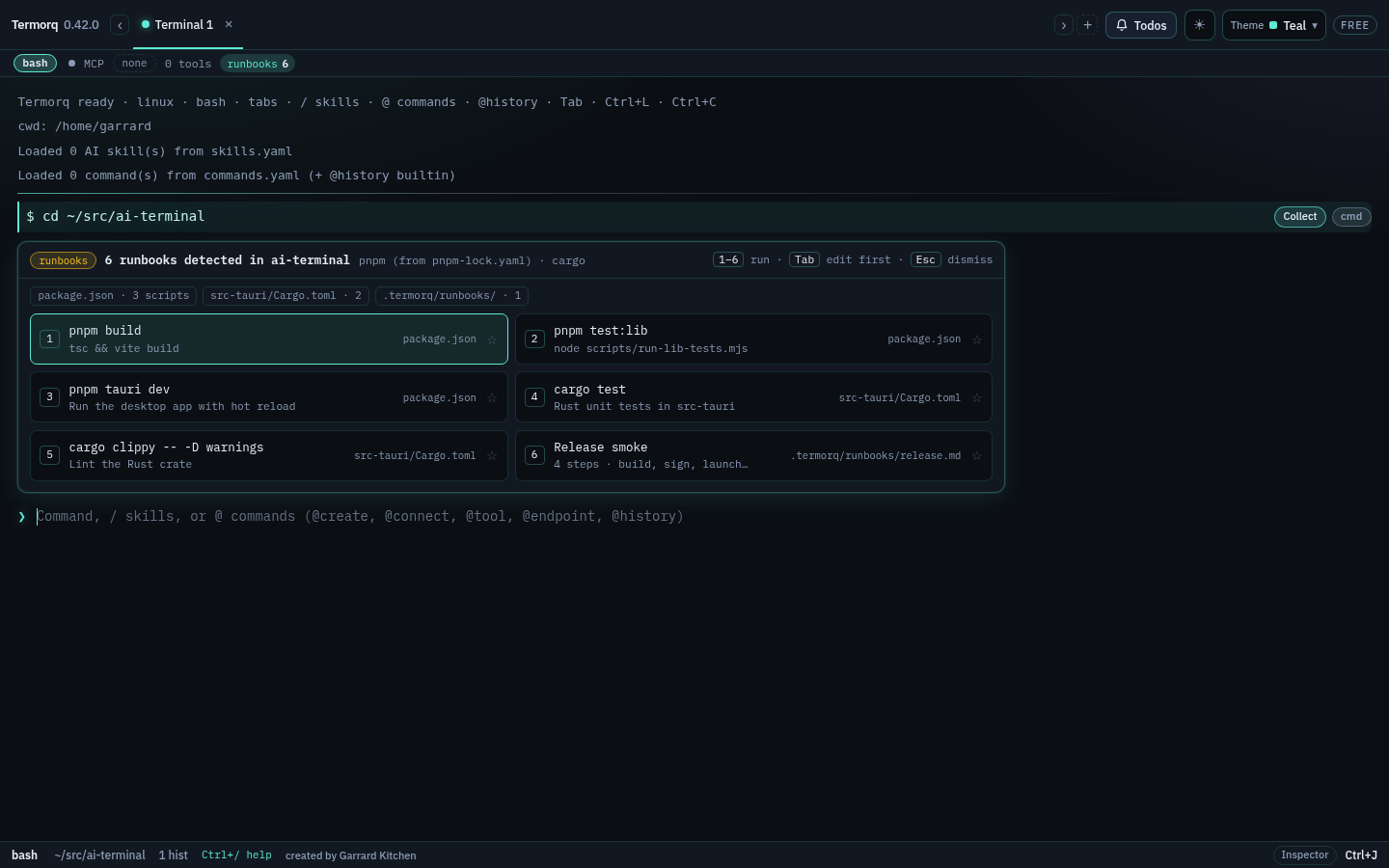Viewport: 1389px width, 868px height.
Task: Run cargo clippy -- -D warnings runbook
Action: click(269, 455)
